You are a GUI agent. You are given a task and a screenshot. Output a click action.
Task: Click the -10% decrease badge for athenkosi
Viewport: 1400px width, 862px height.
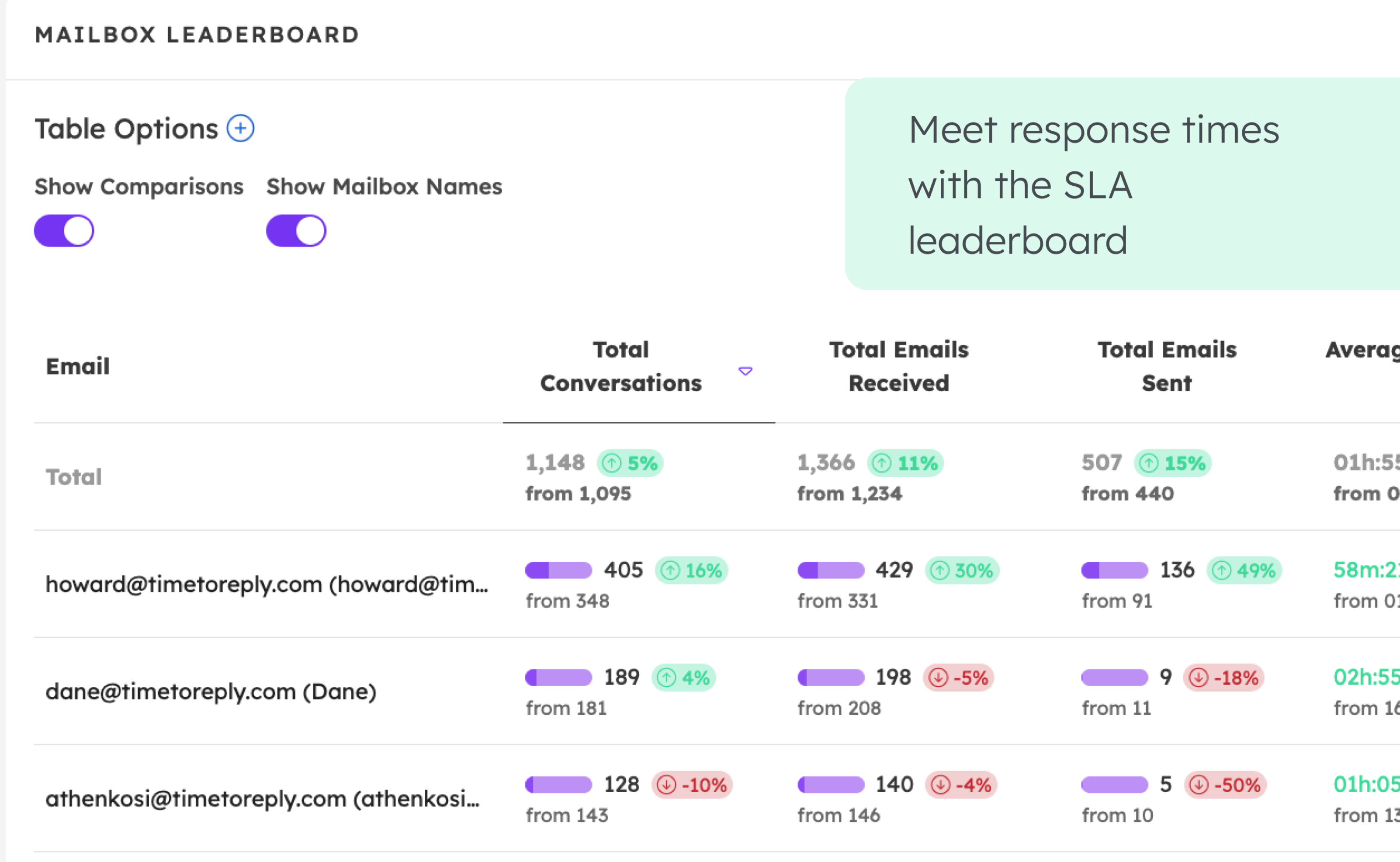click(692, 785)
